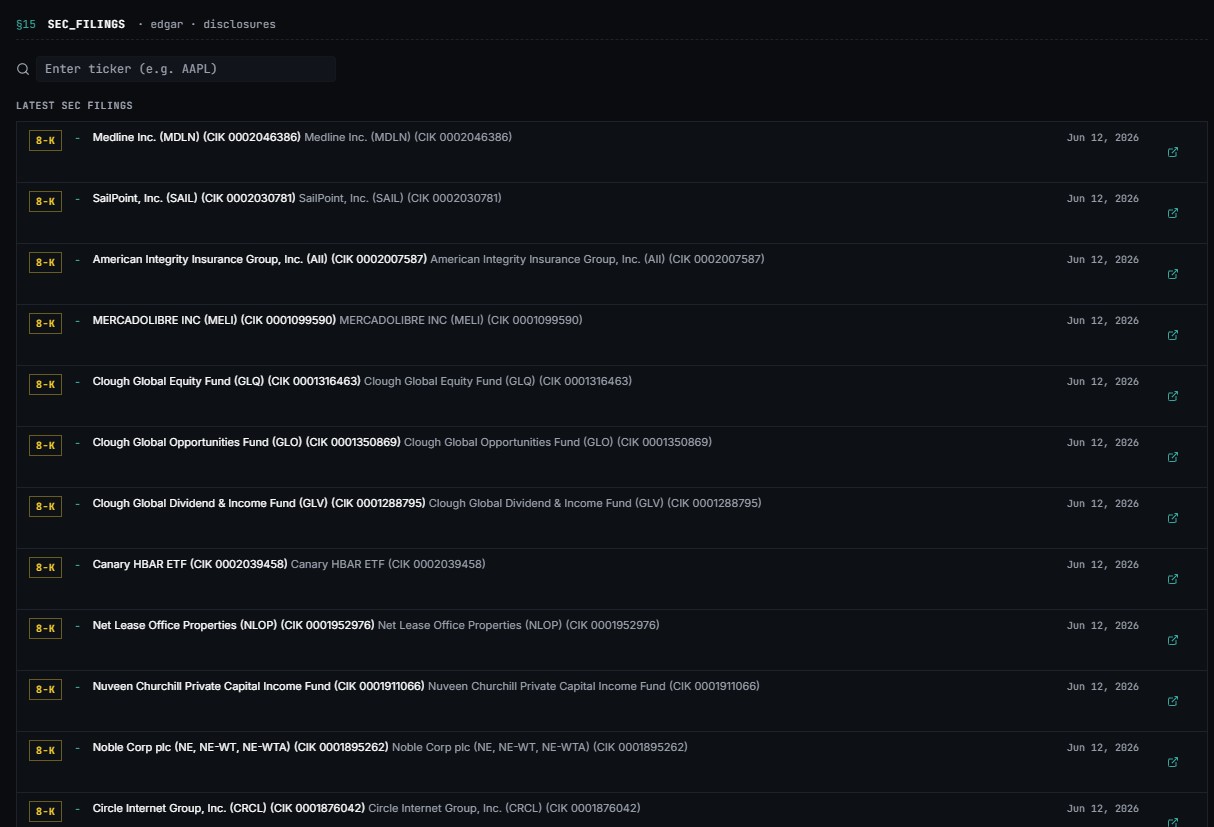Click the 8-K badge for SailPoint, Inc.
The height and width of the screenshot is (827, 1214).
(x=45, y=201)
